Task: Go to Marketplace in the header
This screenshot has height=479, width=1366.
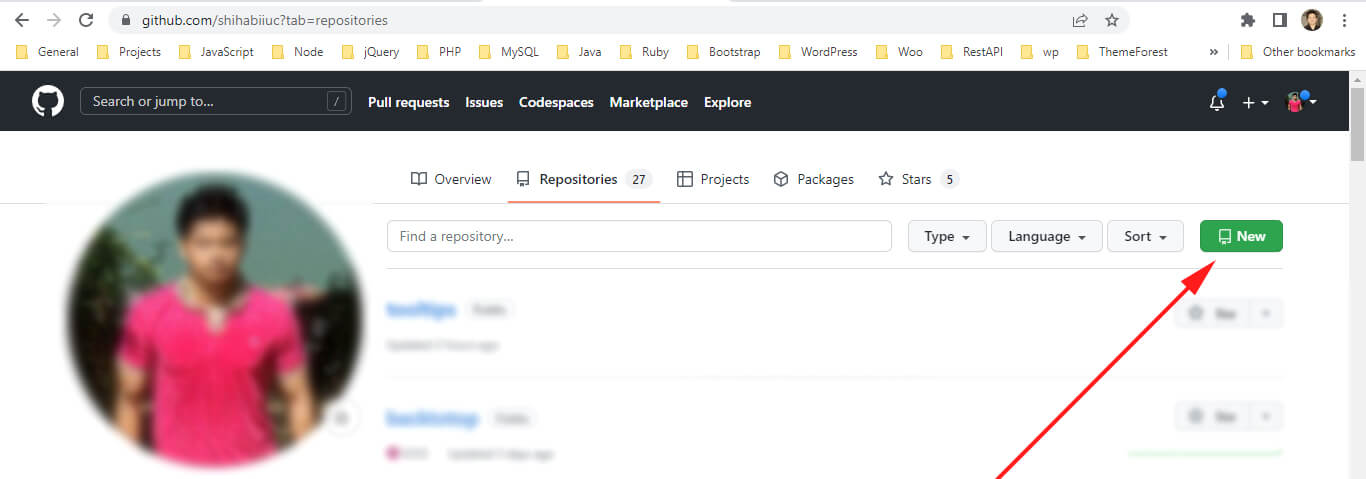Action: 649,102
